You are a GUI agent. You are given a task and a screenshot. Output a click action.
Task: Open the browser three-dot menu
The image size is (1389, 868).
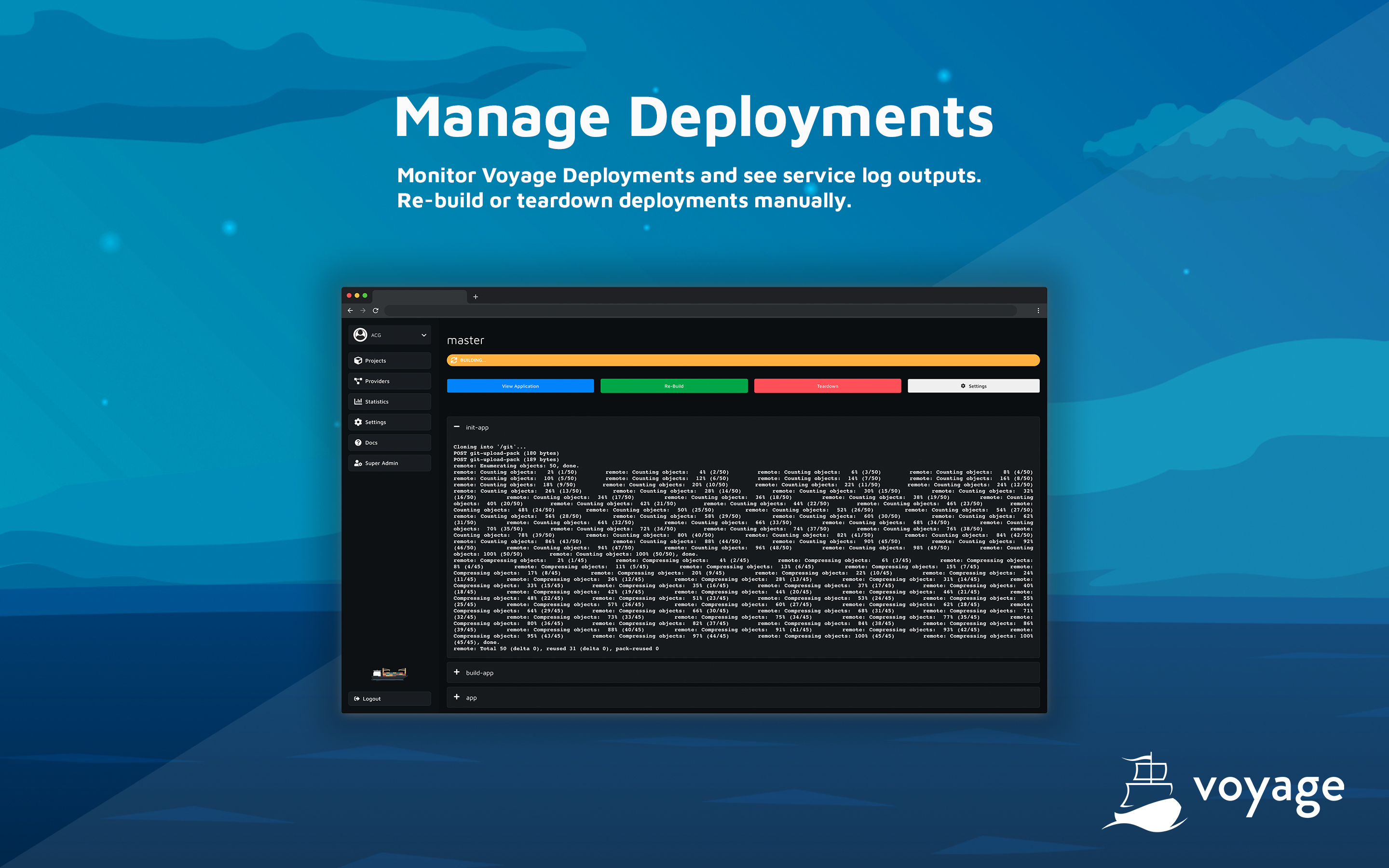(1038, 311)
